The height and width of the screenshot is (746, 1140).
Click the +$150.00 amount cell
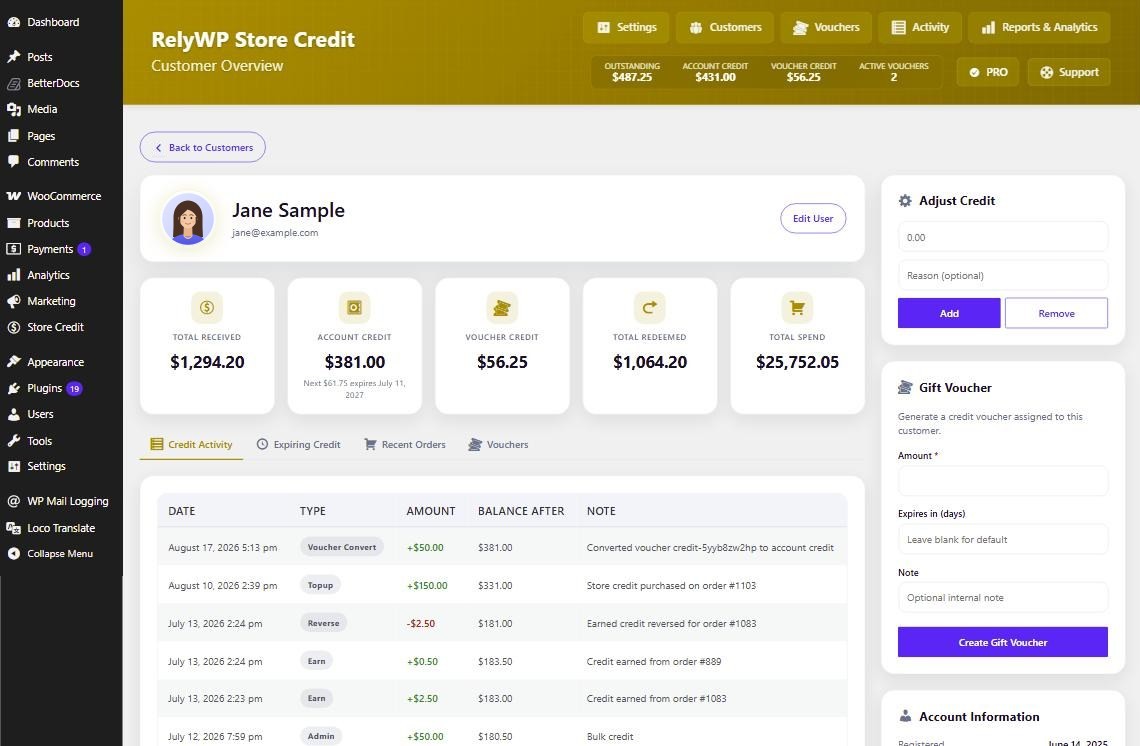tap(428, 586)
